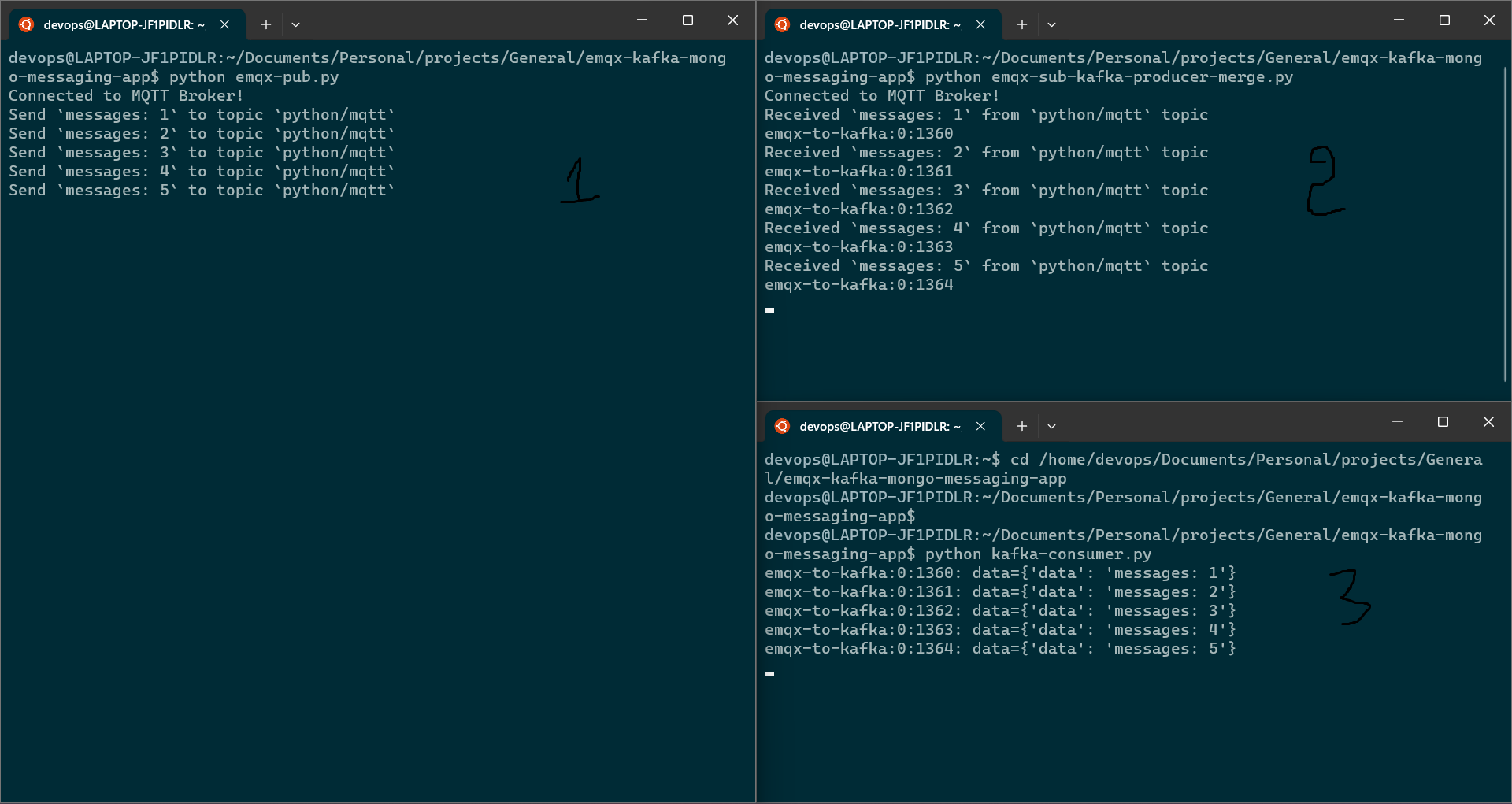
Task: Close the left terminal window
Action: tap(732, 20)
